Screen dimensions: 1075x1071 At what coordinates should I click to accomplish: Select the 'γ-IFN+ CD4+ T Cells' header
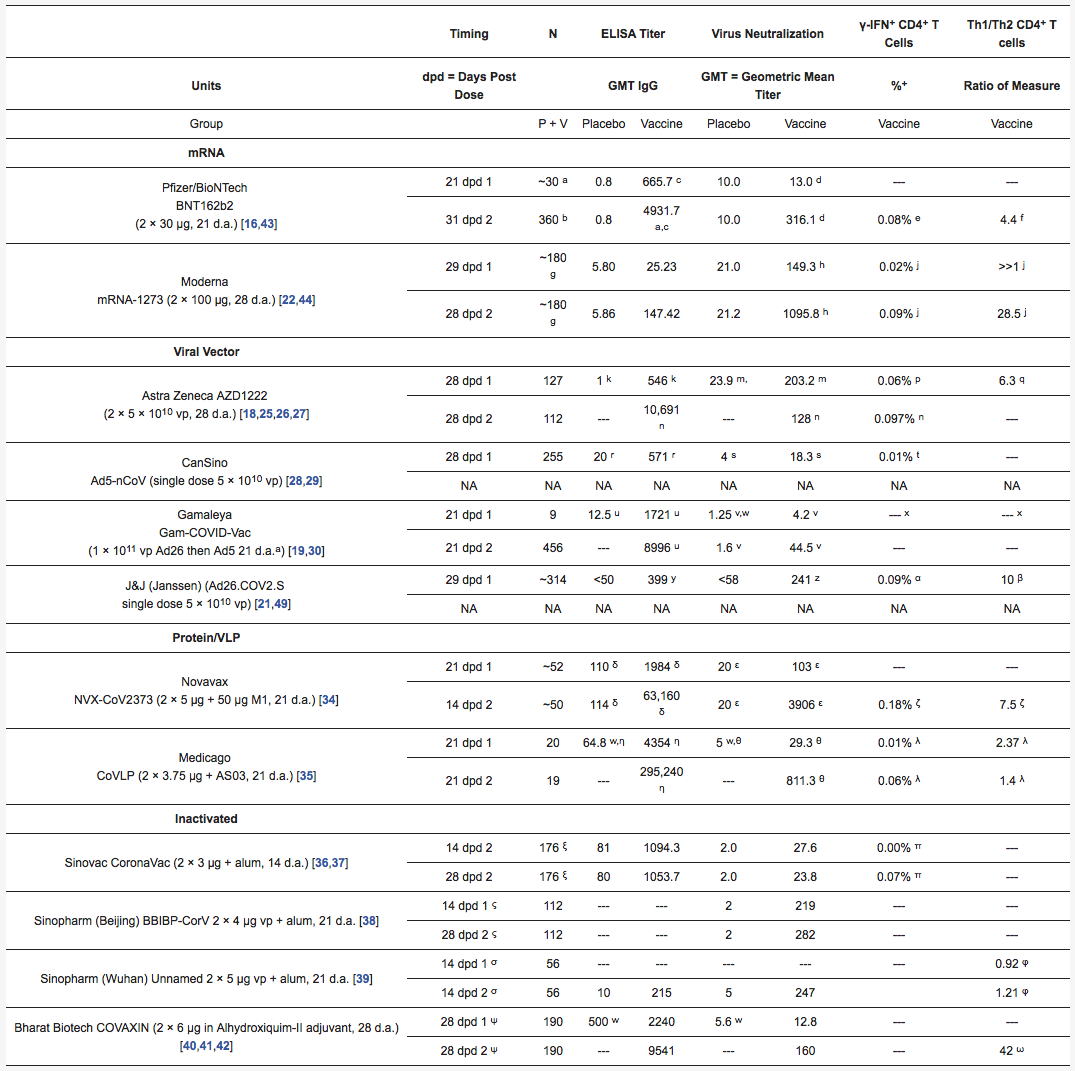pyautogui.click(x=899, y=34)
